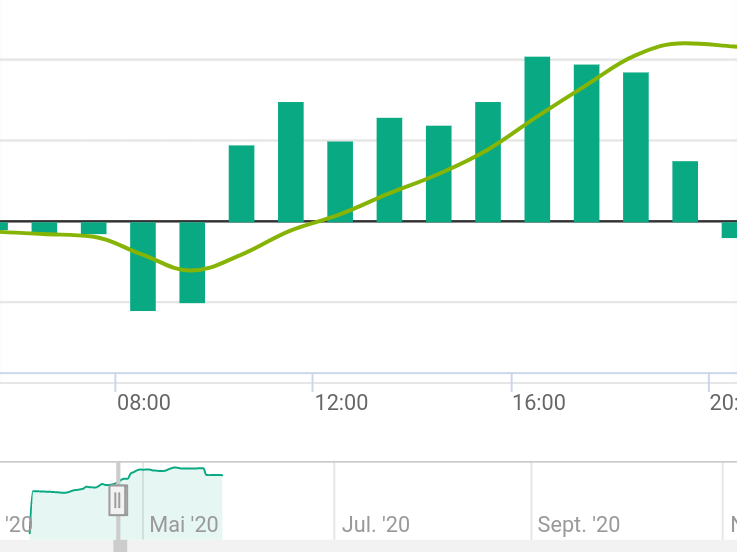
Task: Click the partially visible negative bar at 20:00
Action: 729,230
